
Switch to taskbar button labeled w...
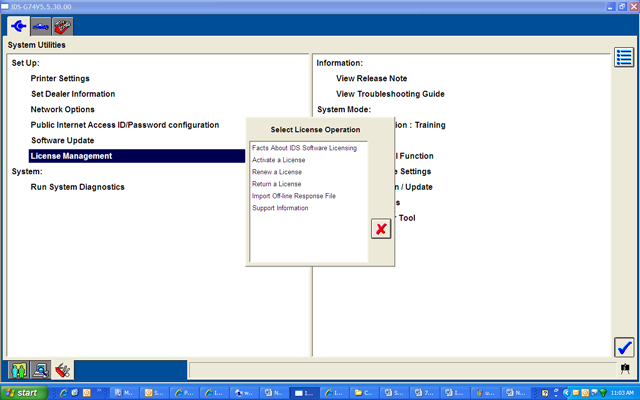(x=244, y=393)
